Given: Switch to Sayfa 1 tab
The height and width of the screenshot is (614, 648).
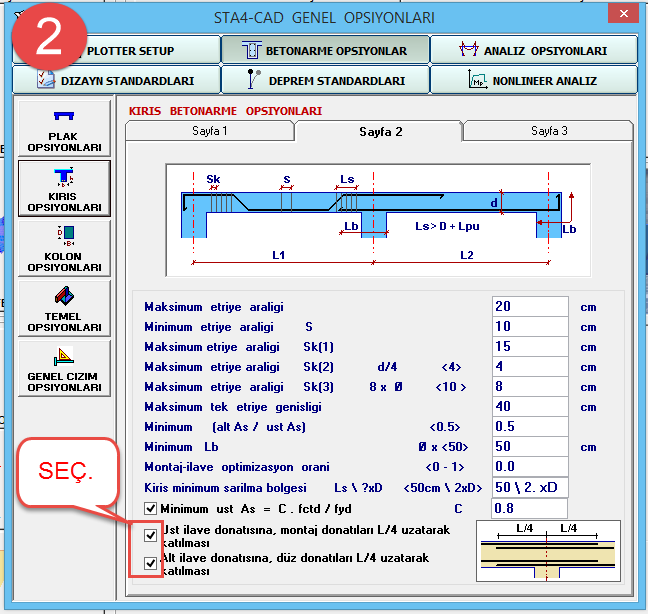Looking at the screenshot, I should [x=209, y=131].
